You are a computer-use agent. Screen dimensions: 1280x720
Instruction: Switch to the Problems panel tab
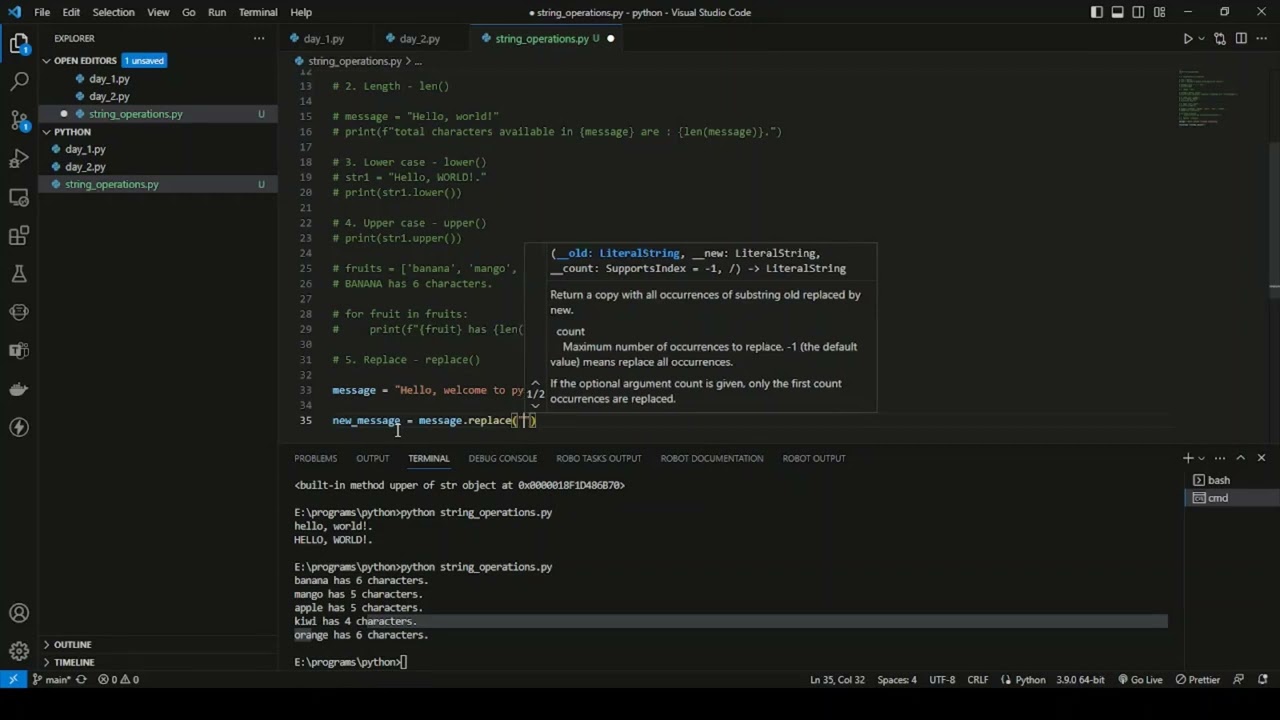pyautogui.click(x=315, y=458)
